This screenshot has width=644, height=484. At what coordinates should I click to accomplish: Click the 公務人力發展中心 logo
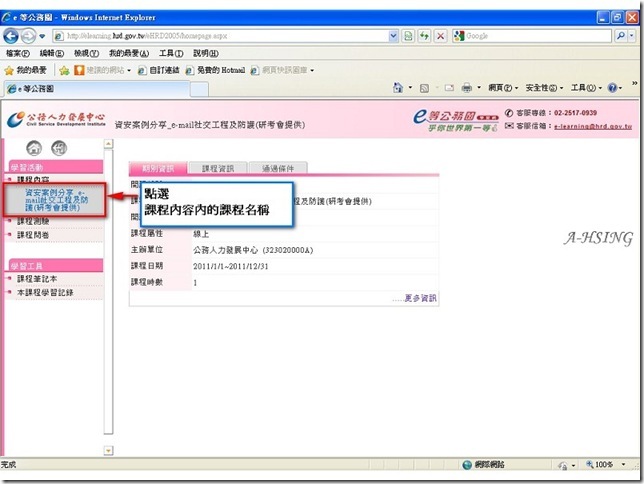coord(56,119)
